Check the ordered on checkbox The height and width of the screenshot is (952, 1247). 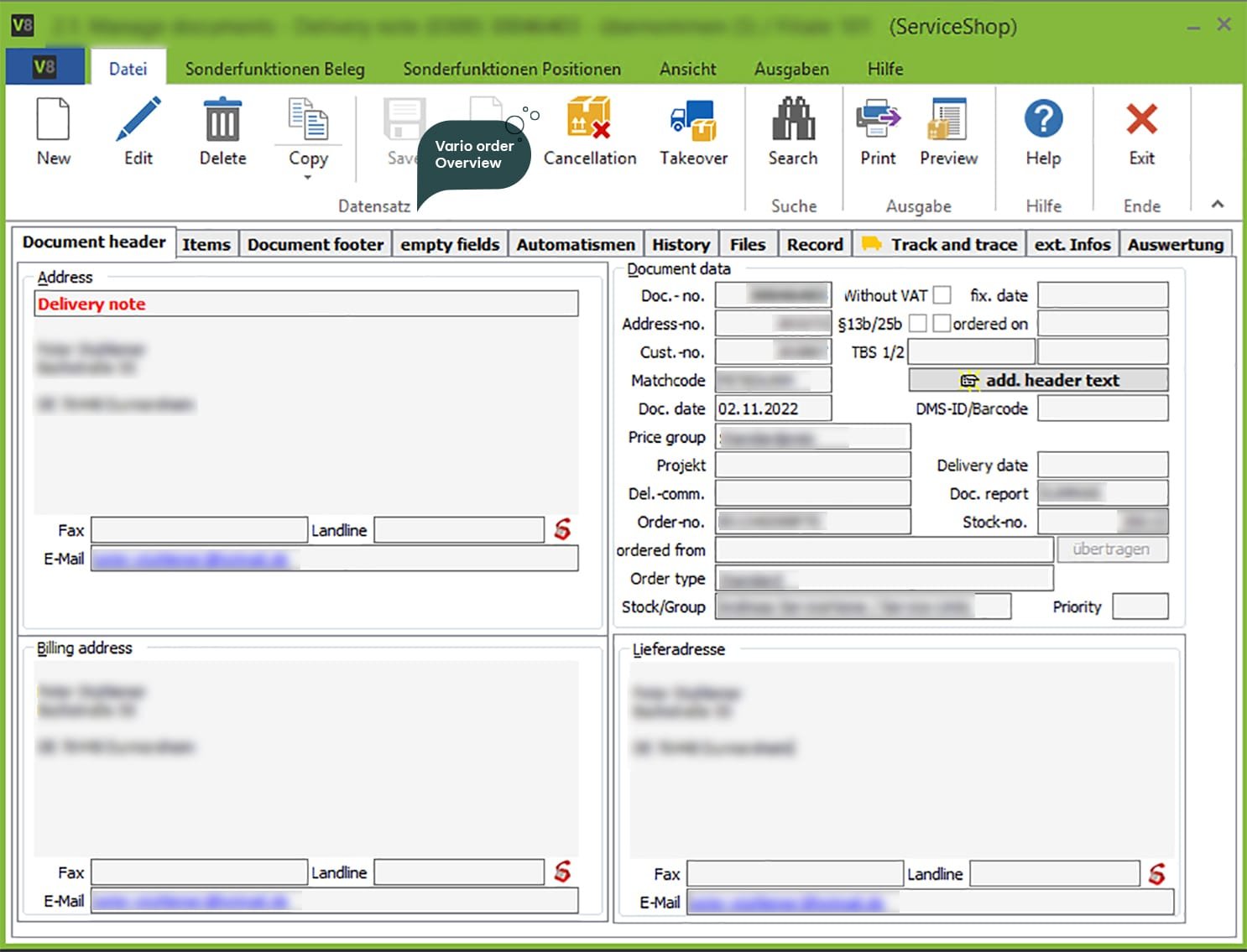pos(942,324)
